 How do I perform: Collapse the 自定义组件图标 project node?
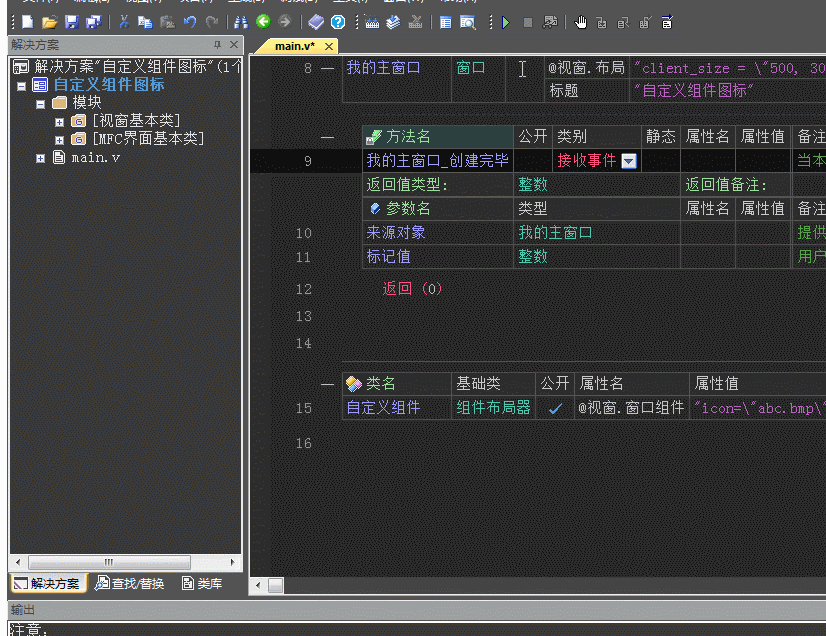(x=22, y=86)
